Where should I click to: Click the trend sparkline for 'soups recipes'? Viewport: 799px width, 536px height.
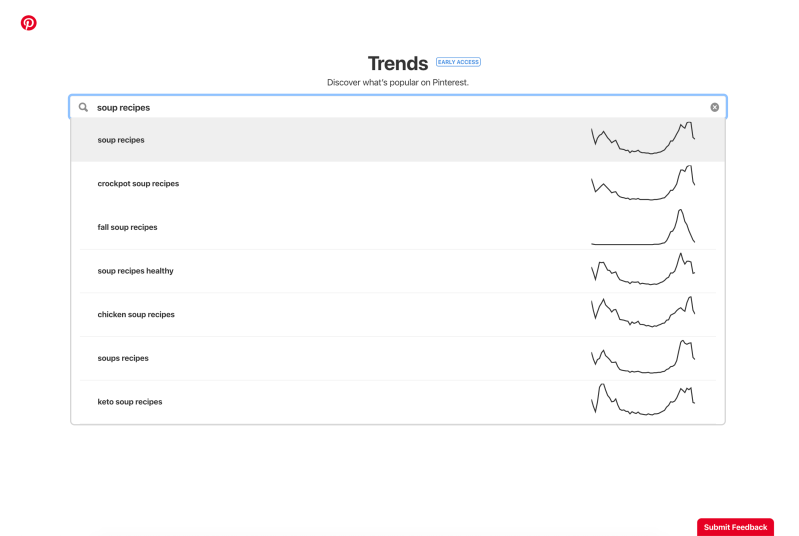643,357
